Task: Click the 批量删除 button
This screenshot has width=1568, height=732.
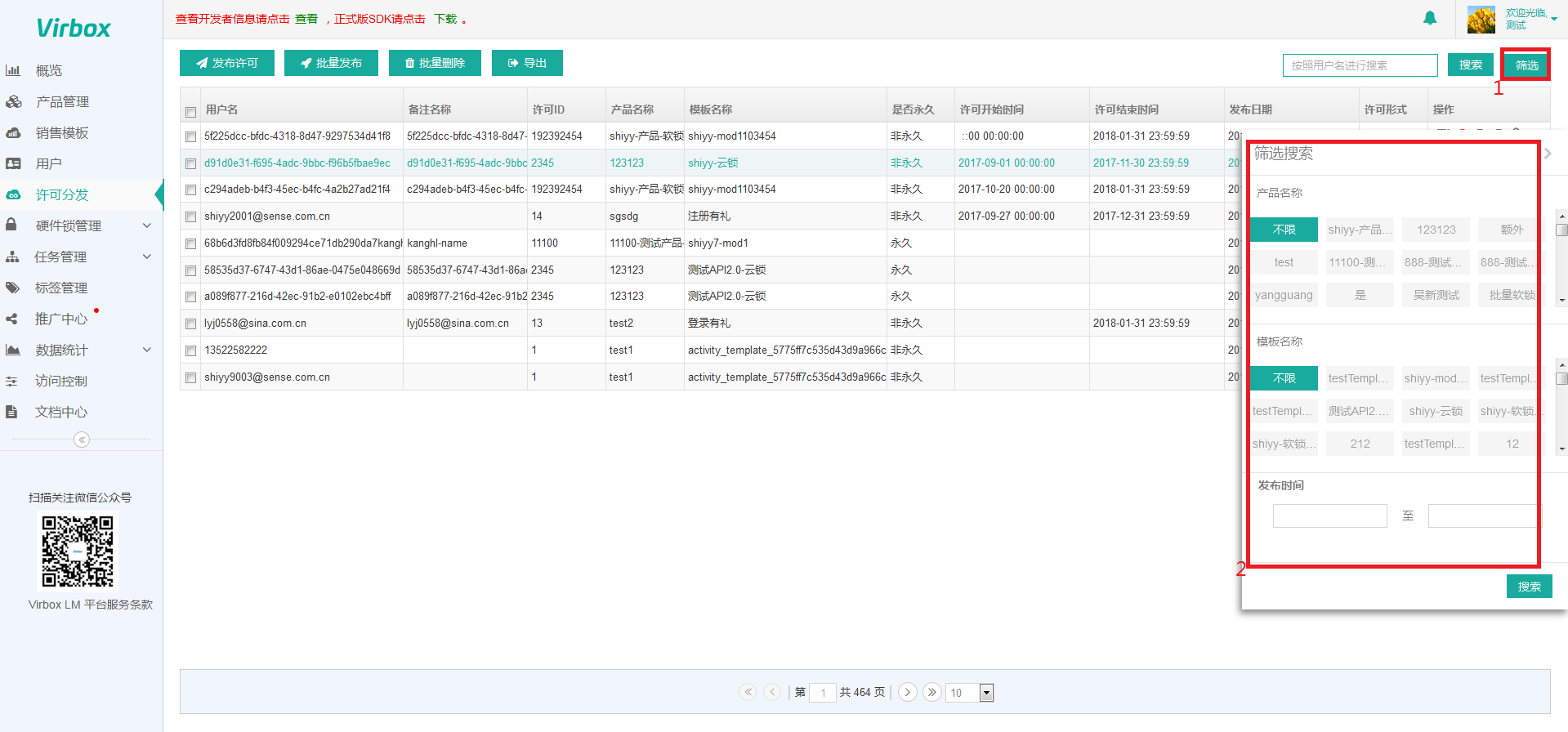Action: [435, 63]
